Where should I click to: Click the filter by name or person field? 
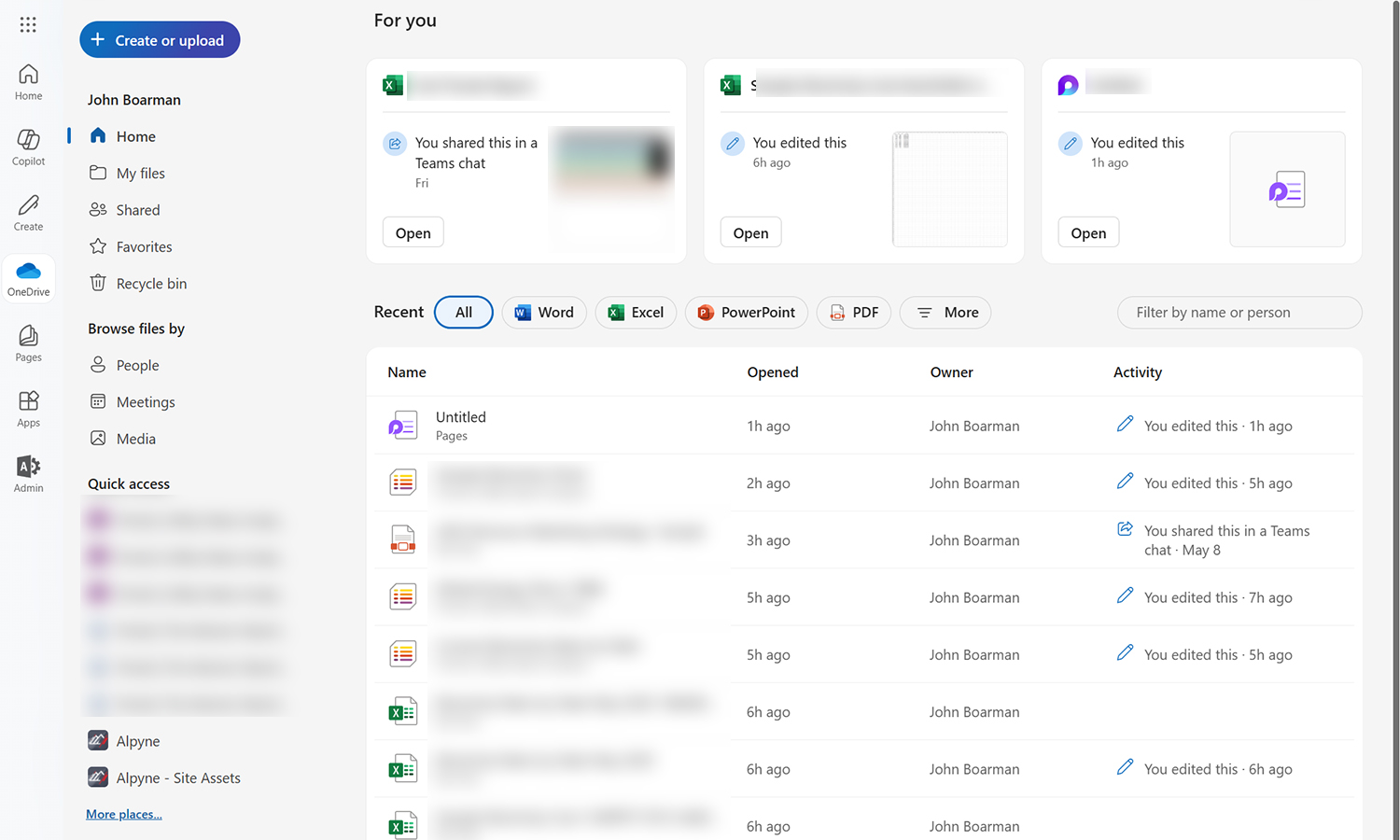coord(1239,312)
